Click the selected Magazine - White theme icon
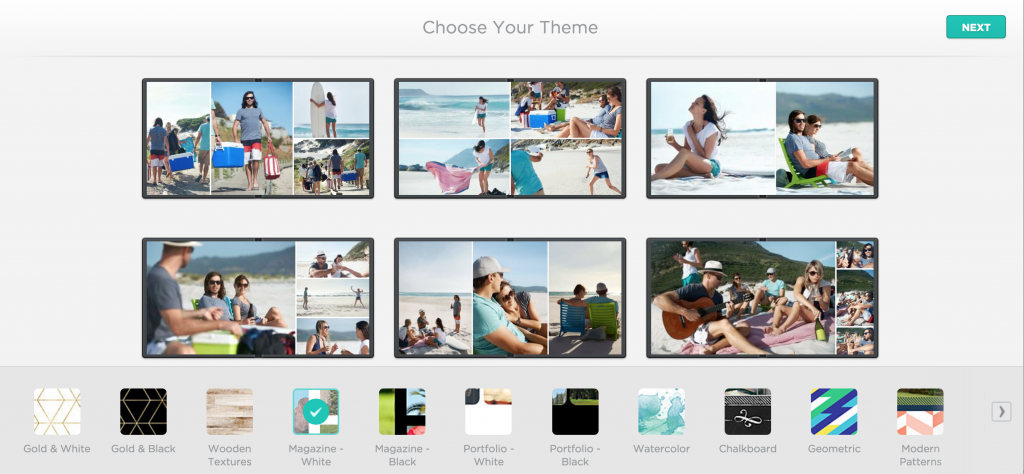 coord(315,411)
